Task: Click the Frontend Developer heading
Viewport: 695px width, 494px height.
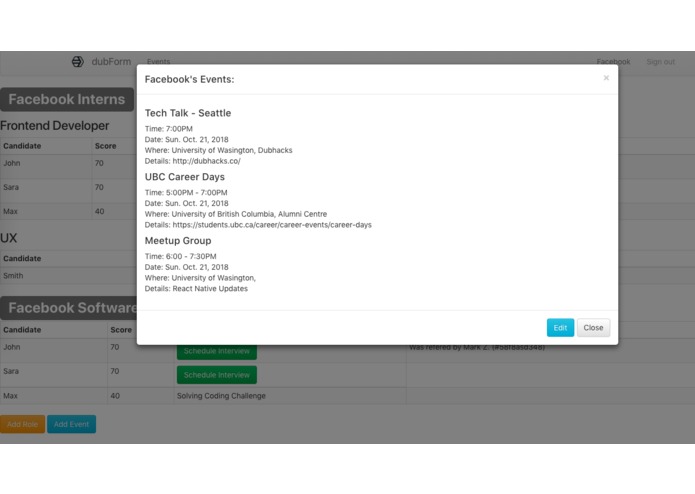Action: pyautogui.click(x=55, y=125)
